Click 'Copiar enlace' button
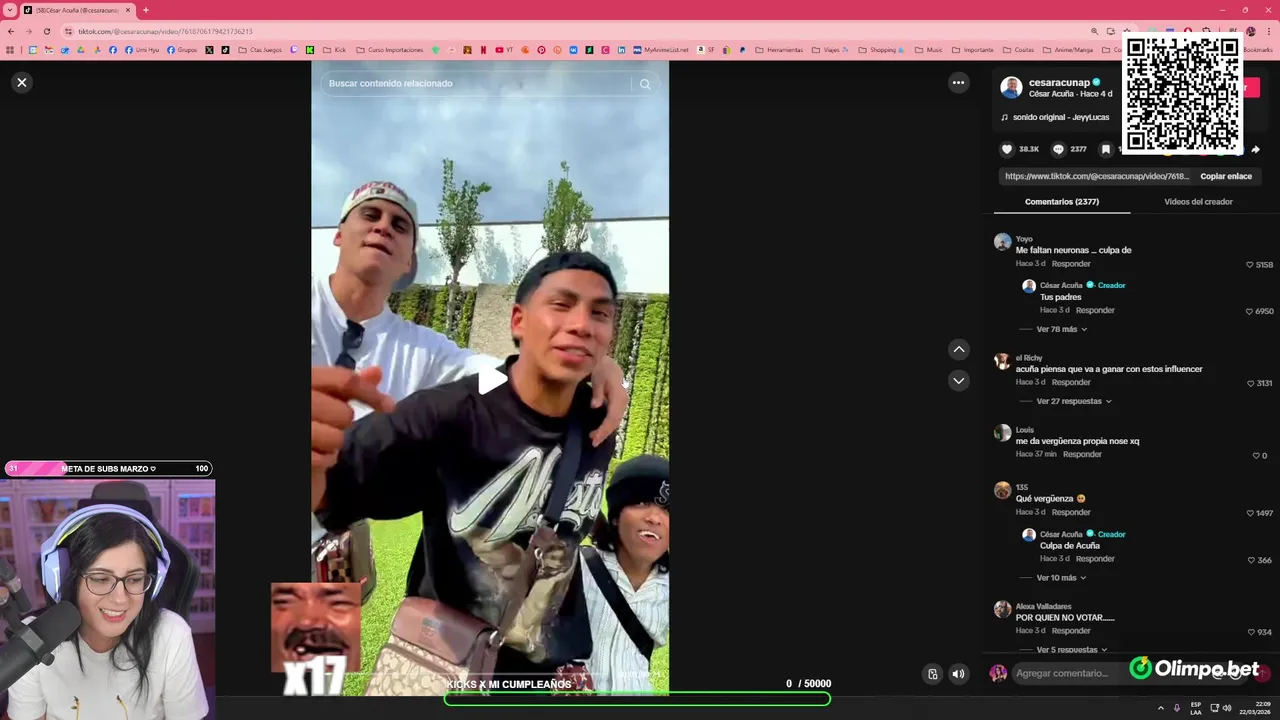Image resolution: width=1280 pixels, height=720 pixels. point(1226,176)
